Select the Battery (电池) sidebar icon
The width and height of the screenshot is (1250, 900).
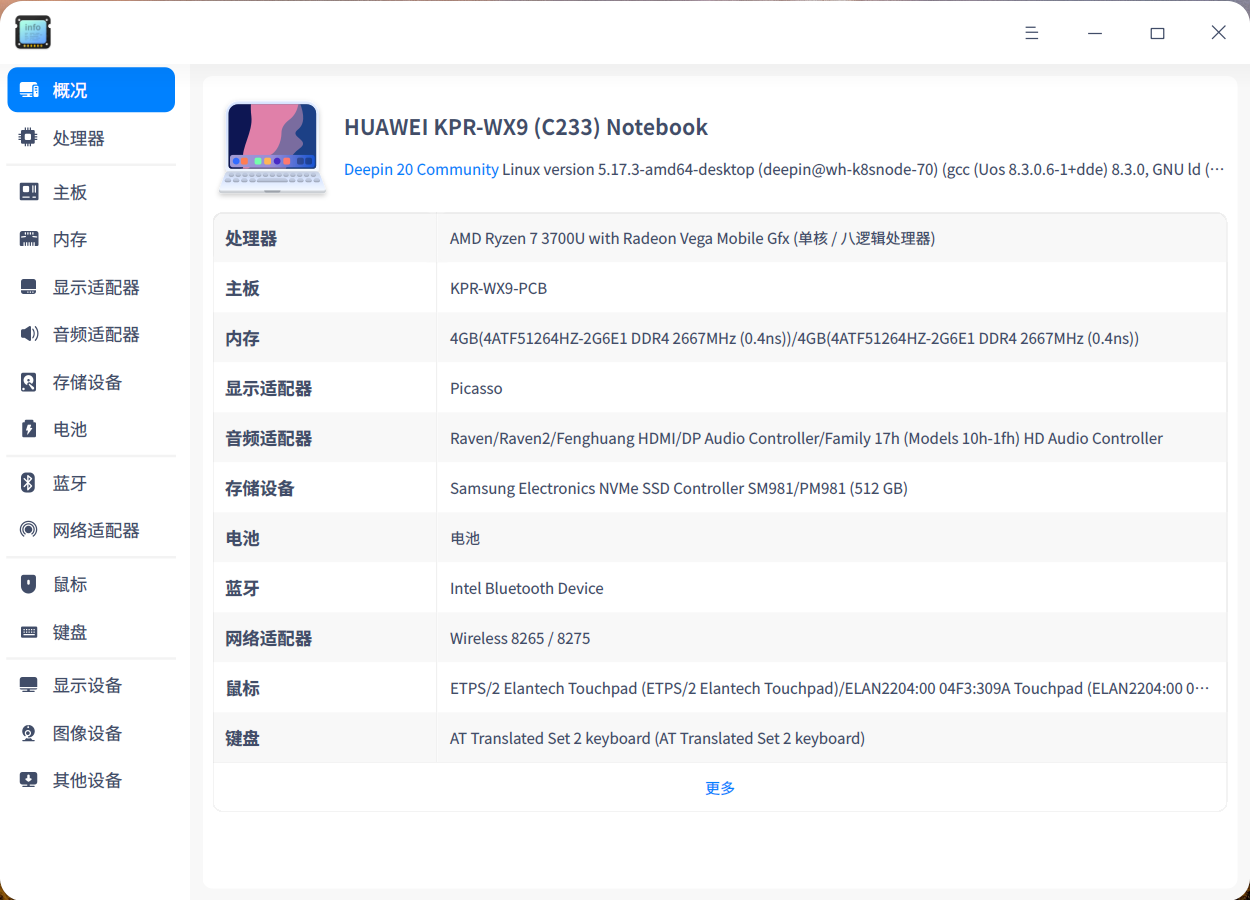tap(28, 429)
